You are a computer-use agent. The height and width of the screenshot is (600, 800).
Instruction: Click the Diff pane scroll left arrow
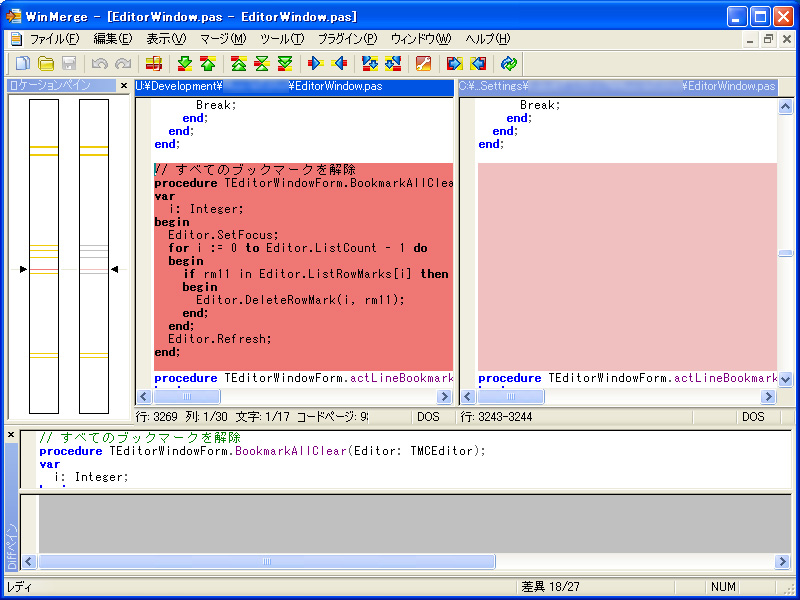coord(29,562)
